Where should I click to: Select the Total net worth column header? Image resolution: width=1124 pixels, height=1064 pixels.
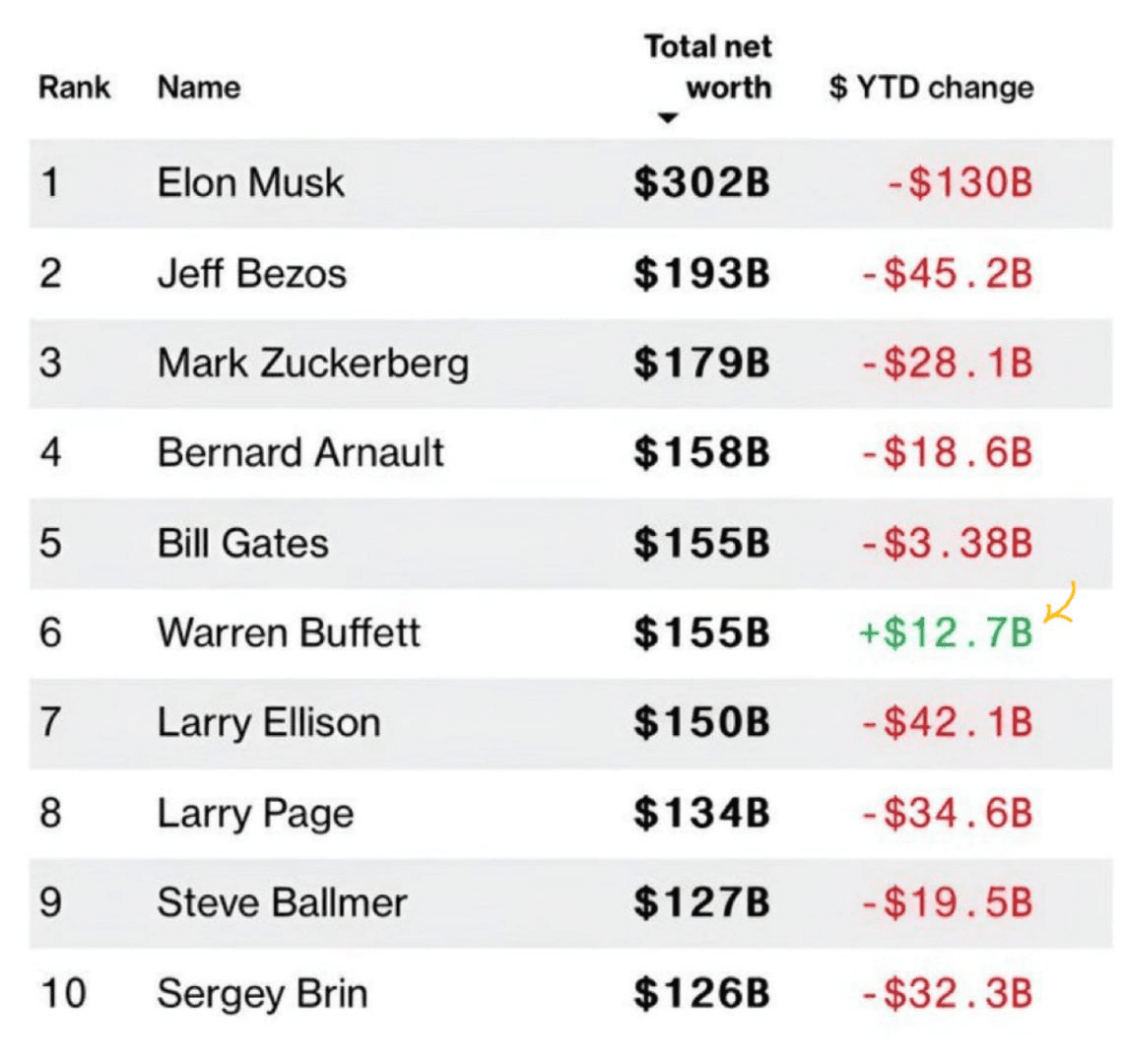[x=708, y=67]
